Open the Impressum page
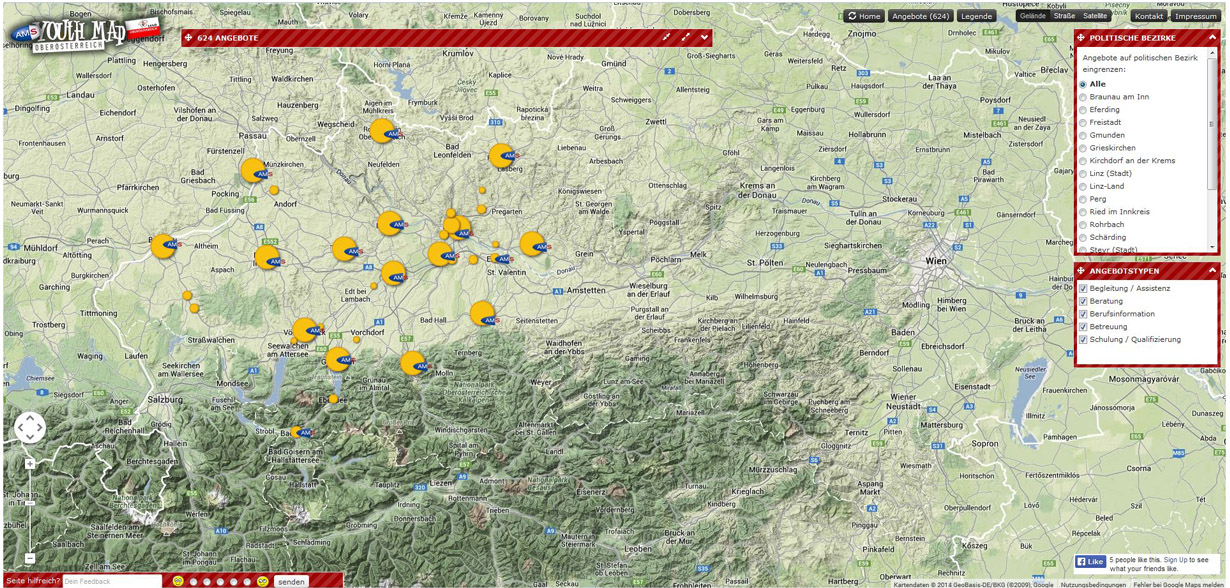The height and width of the screenshot is (588, 1230). point(1196,16)
